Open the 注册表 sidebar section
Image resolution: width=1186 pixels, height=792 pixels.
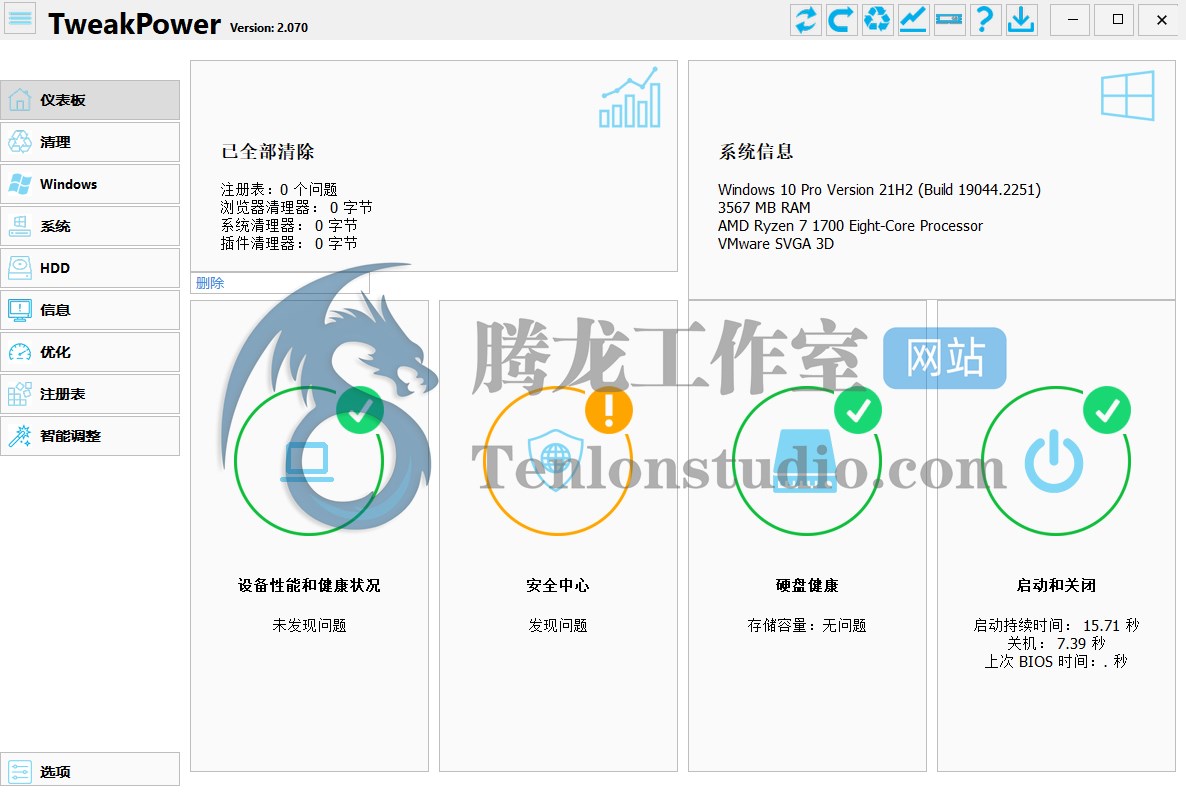[x=90, y=394]
